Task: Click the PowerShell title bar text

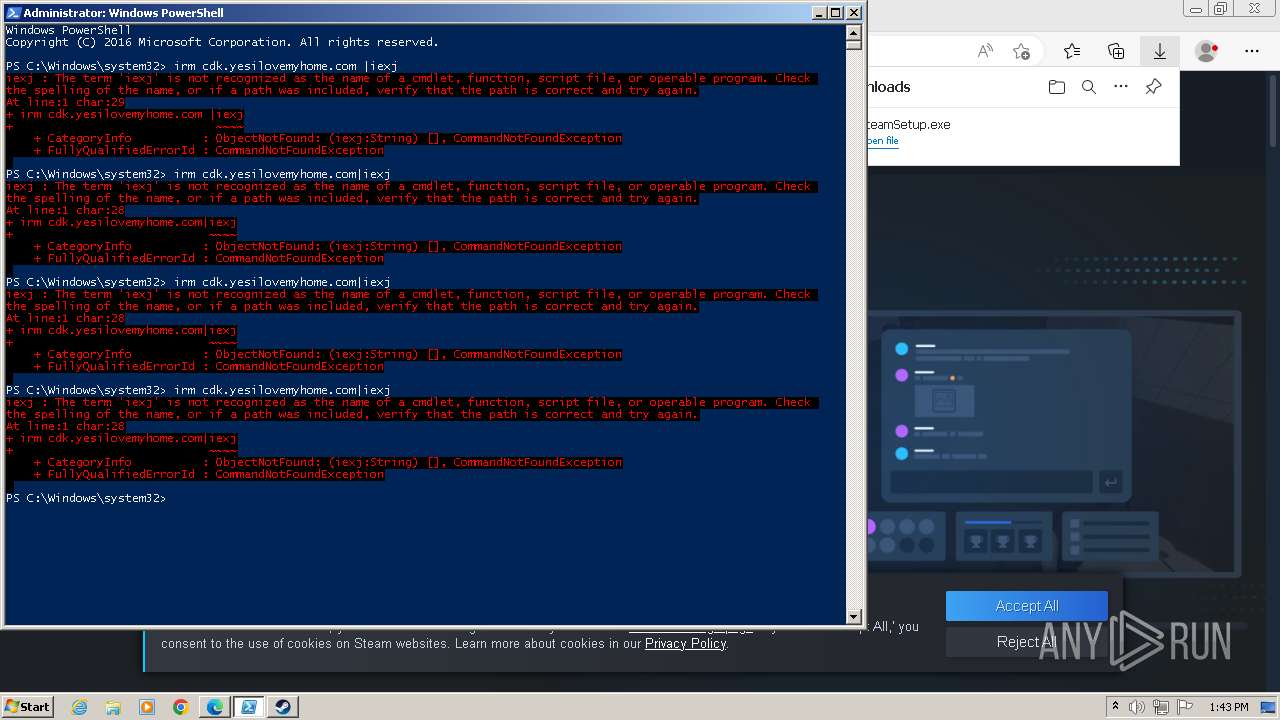Action: 123,13
